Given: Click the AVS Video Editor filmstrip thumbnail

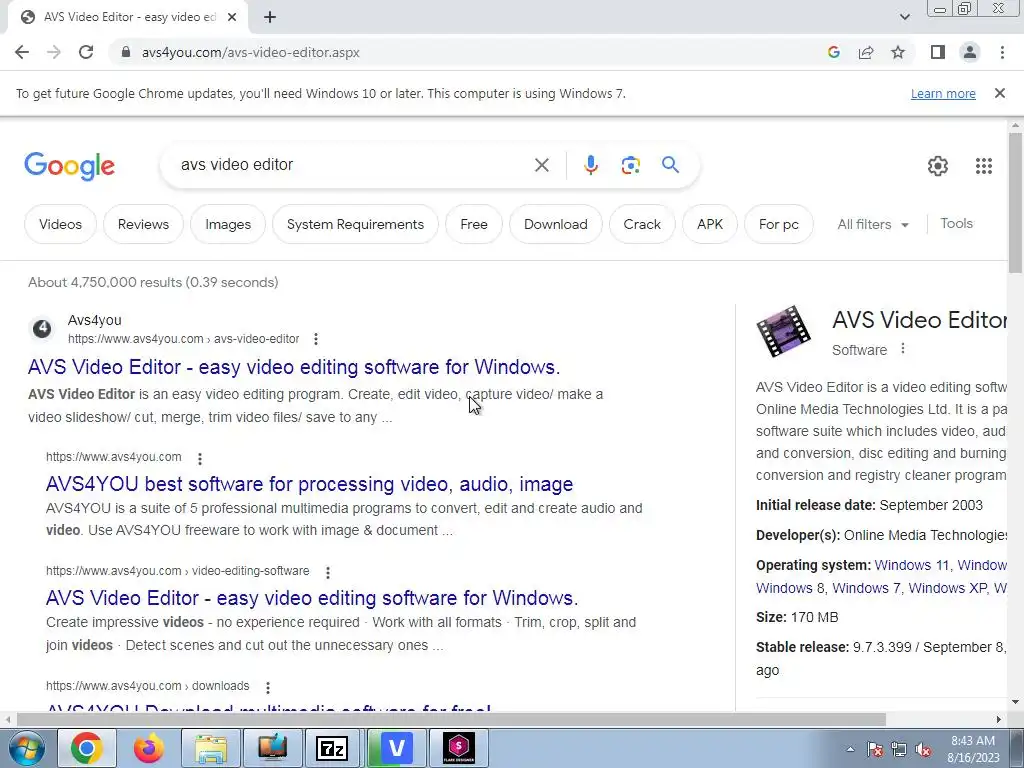Looking at the screenshot, I should [x=784, y=331].
